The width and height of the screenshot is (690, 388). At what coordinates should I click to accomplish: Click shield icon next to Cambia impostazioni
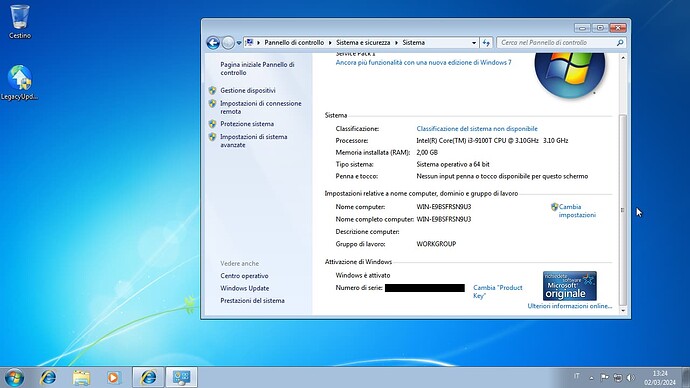(554, 207)
